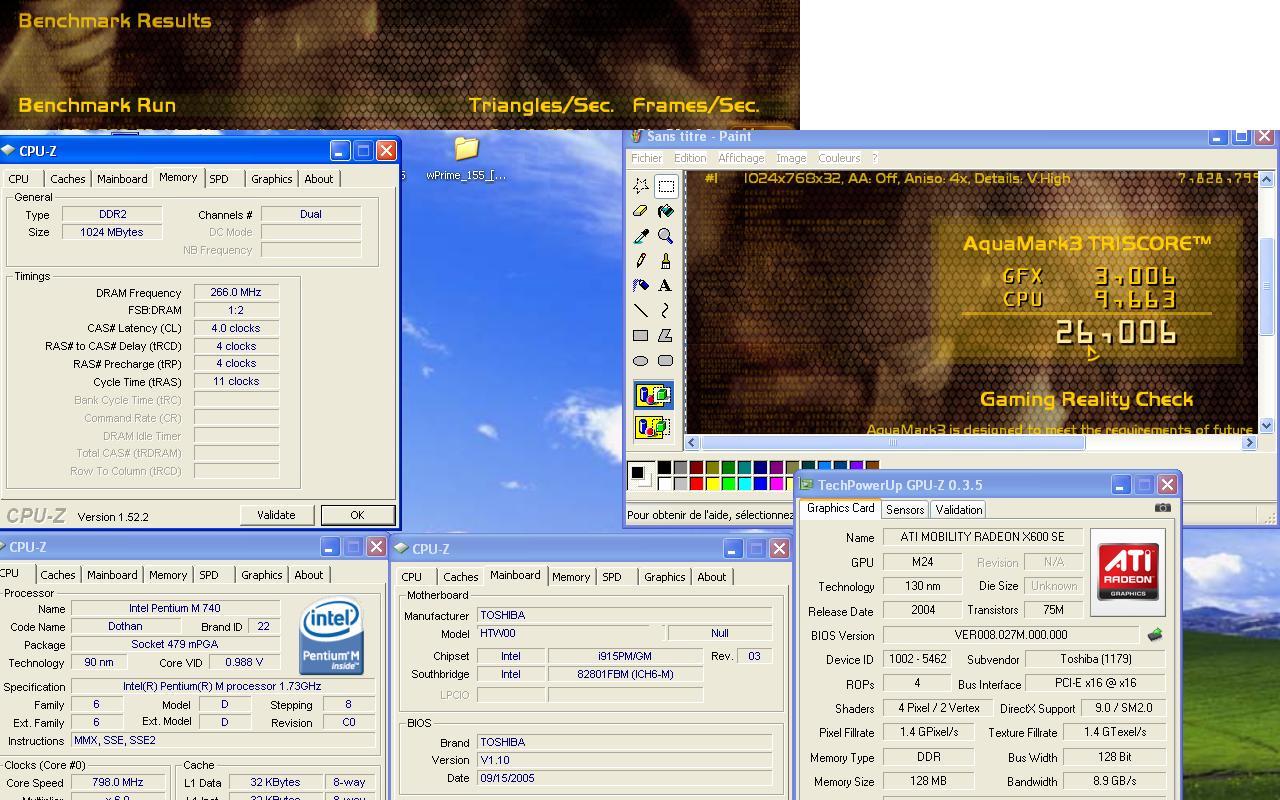Click the DRAM Frequency value 266.0 MHz

point(236,292)
